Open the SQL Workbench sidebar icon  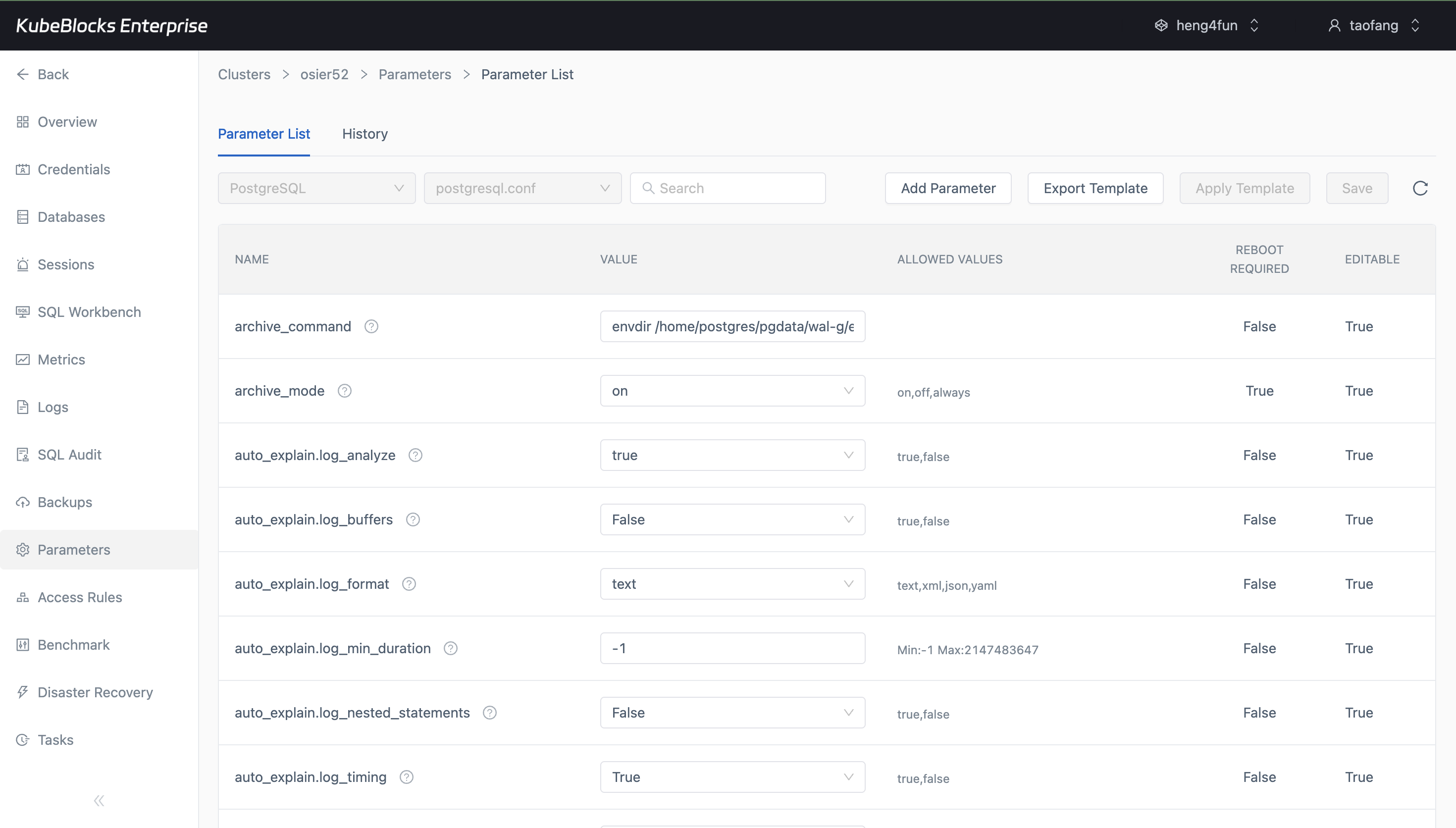23,311
